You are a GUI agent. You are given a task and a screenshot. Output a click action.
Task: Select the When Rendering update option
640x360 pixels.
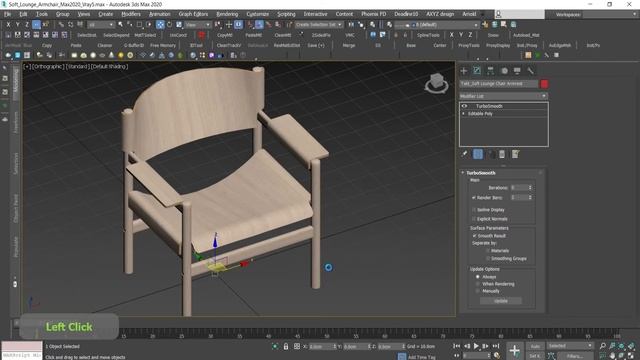(478, 284)
